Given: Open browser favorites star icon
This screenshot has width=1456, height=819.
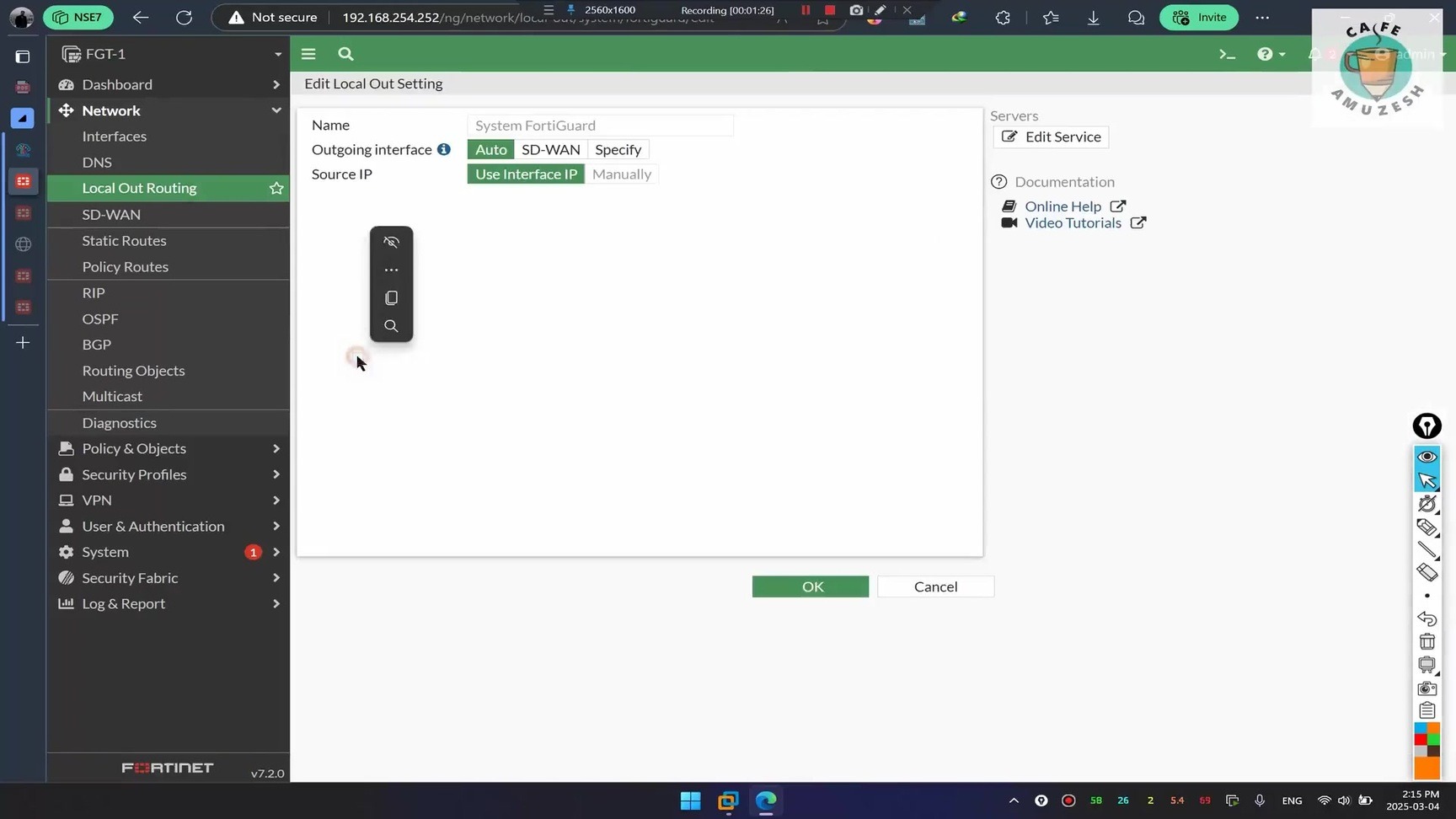Looking at the screenshot, I should point(1050,17).
